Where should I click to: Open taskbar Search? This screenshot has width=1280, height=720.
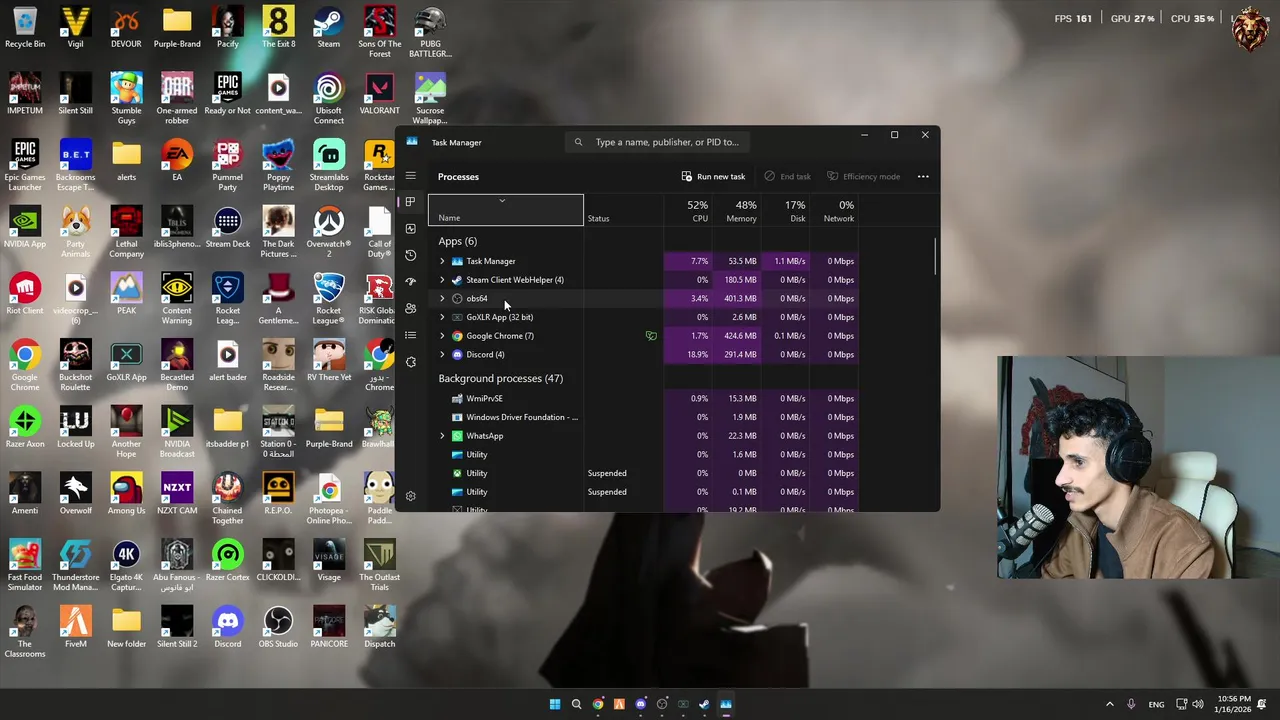576,704
